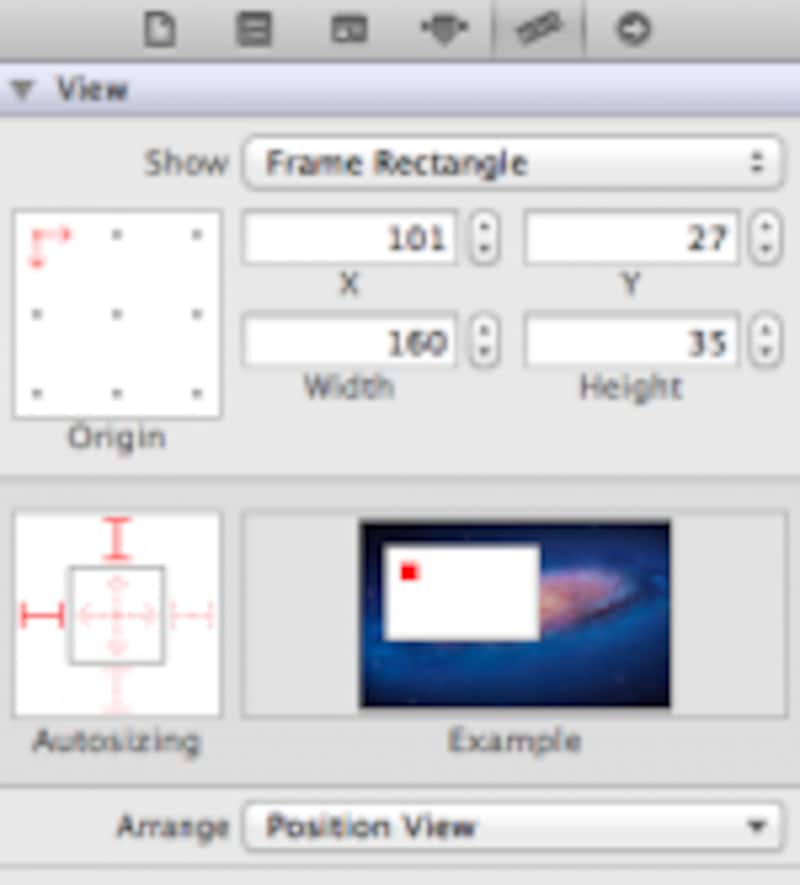The image size is (800, 885).
Task: Click the Height stepper control
Action: click(765, 342)
